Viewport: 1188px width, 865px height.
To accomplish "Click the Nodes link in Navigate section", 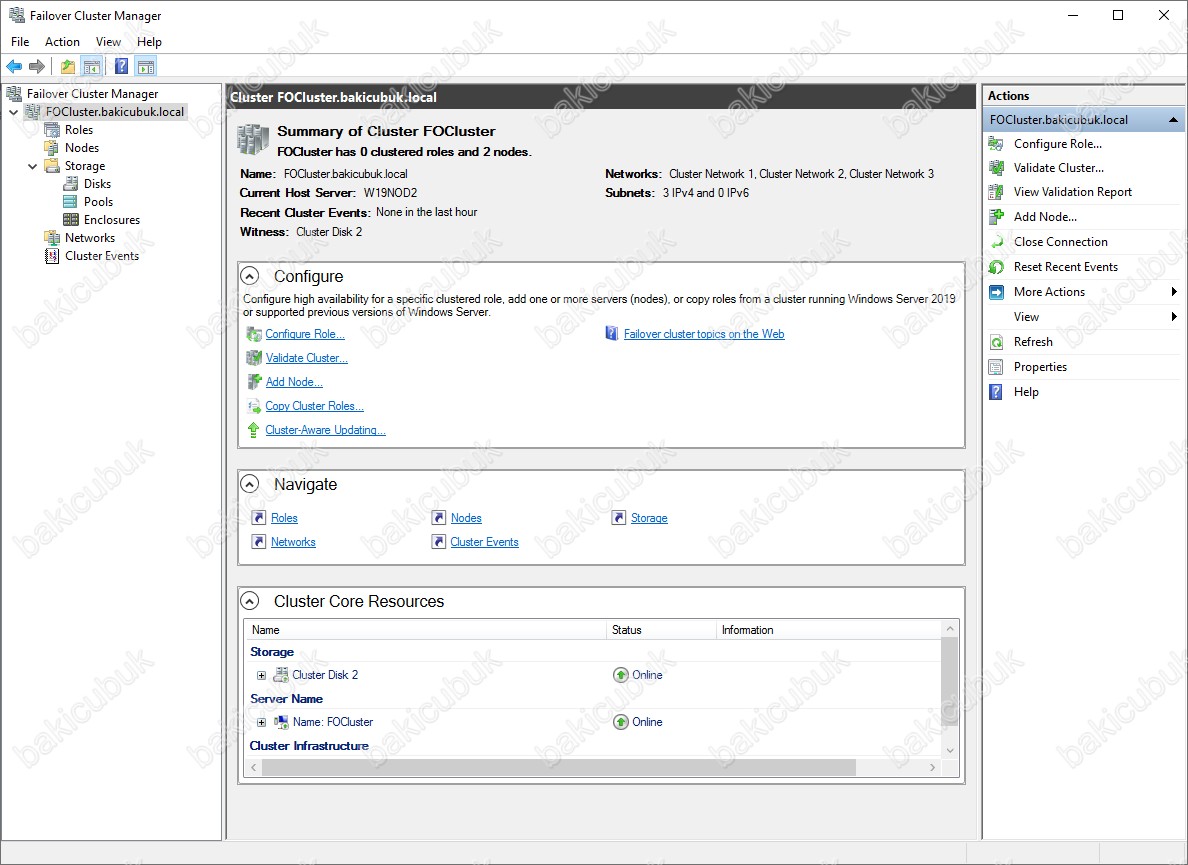I will coord(466,518).
